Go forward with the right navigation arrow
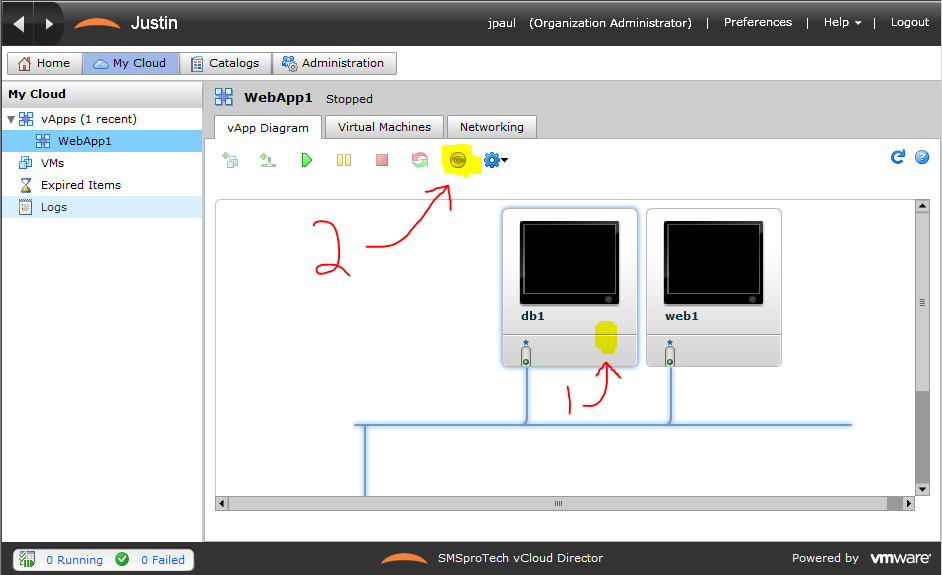The height and width of the screenshot is (575, 942). [x=49, y=23]
